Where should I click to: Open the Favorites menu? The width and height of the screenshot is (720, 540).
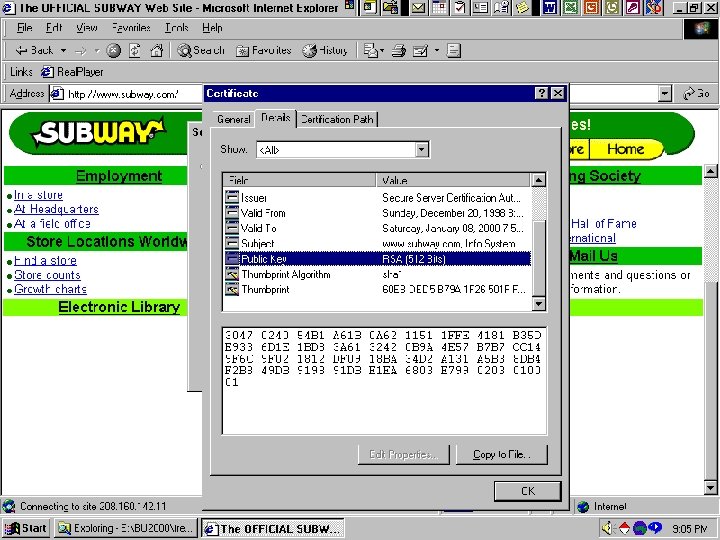click(131, 28)
